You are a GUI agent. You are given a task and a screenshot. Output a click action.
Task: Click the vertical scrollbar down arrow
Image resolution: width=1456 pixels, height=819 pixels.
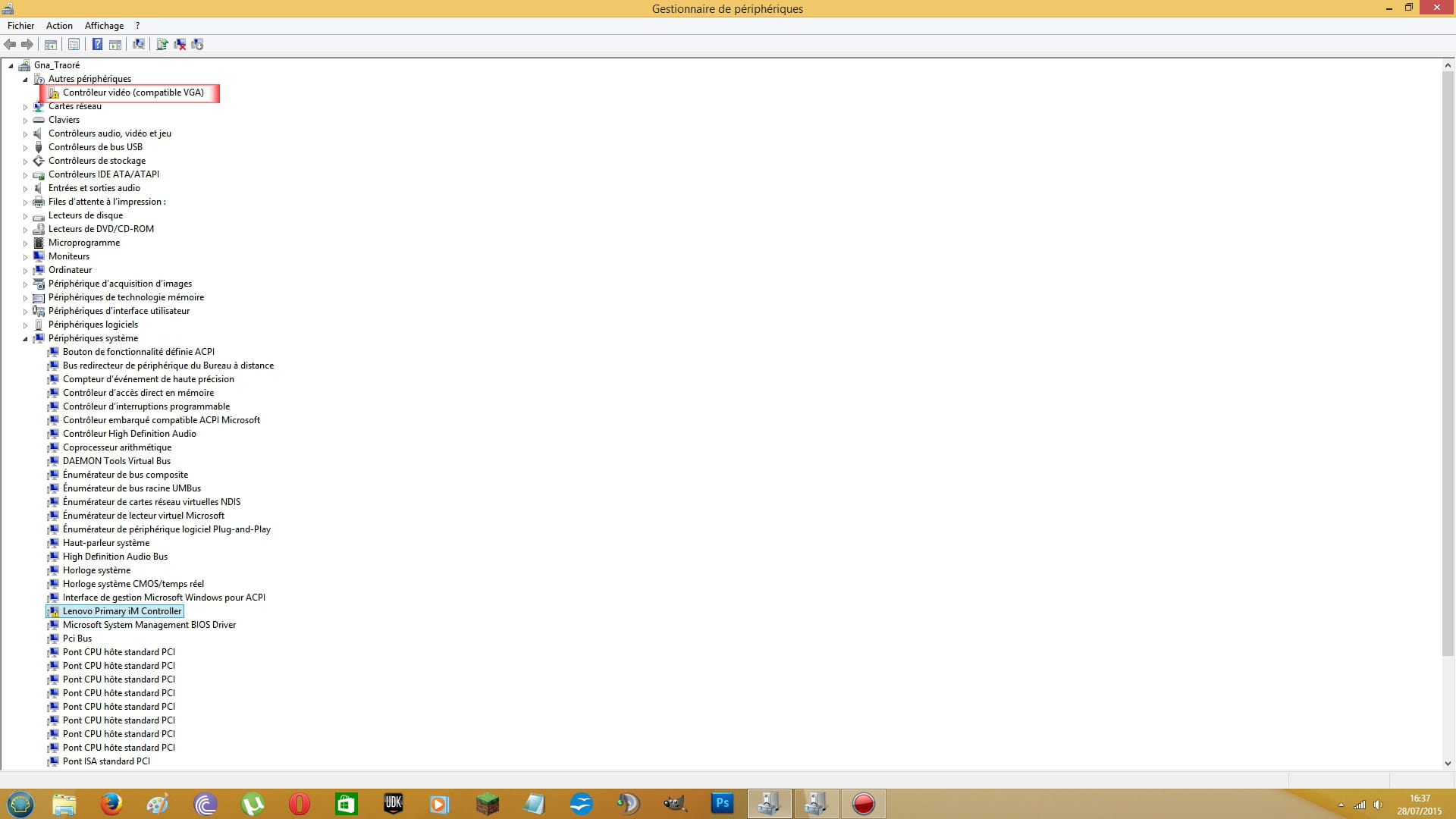1448,764
